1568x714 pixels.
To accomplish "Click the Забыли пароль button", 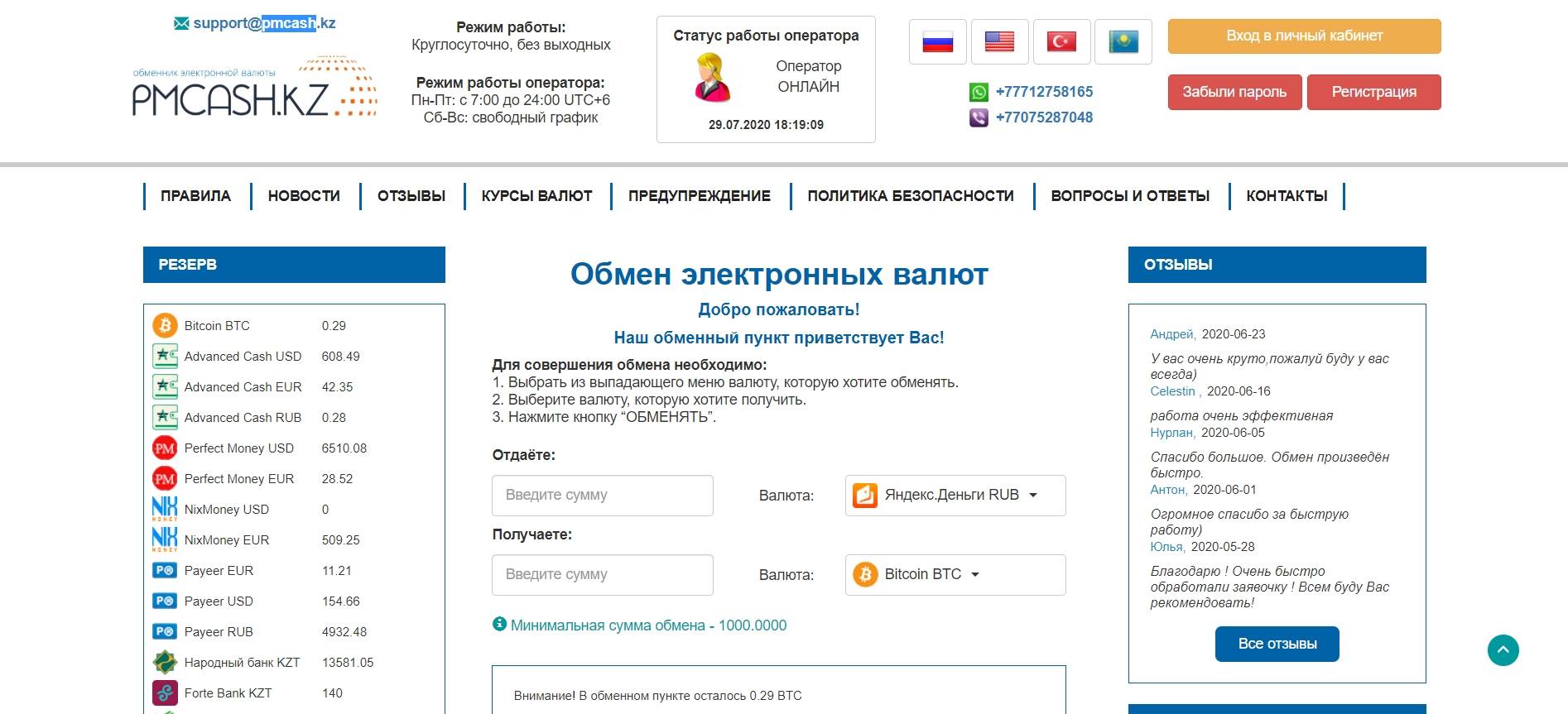I will [x=1234, y=92].
